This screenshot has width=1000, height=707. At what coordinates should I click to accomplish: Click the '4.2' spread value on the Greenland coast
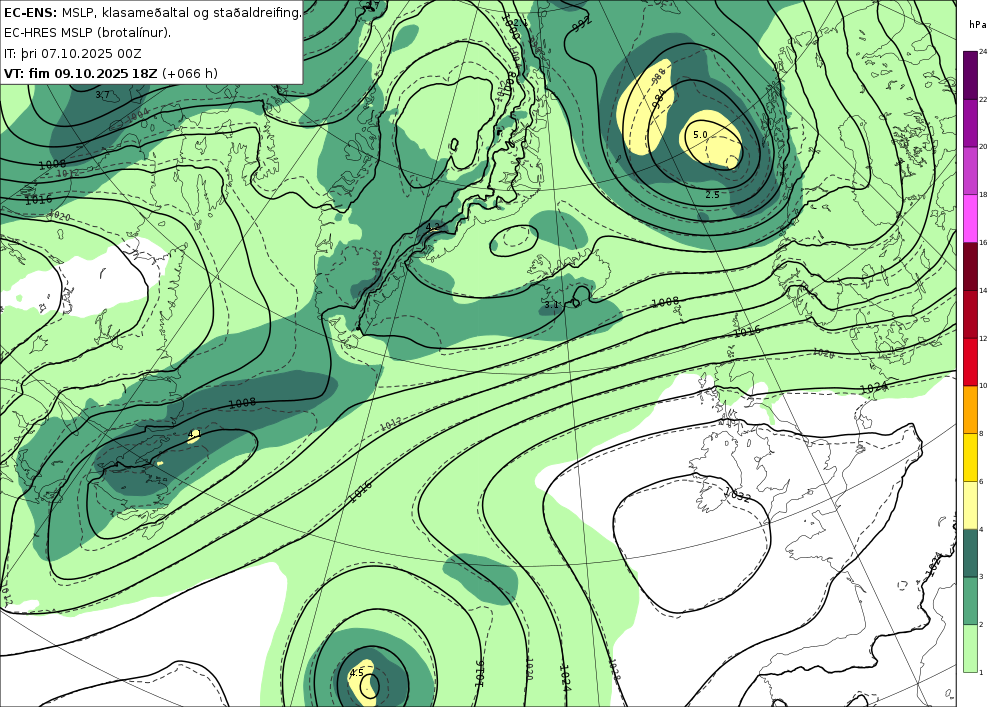pos(432,226)
